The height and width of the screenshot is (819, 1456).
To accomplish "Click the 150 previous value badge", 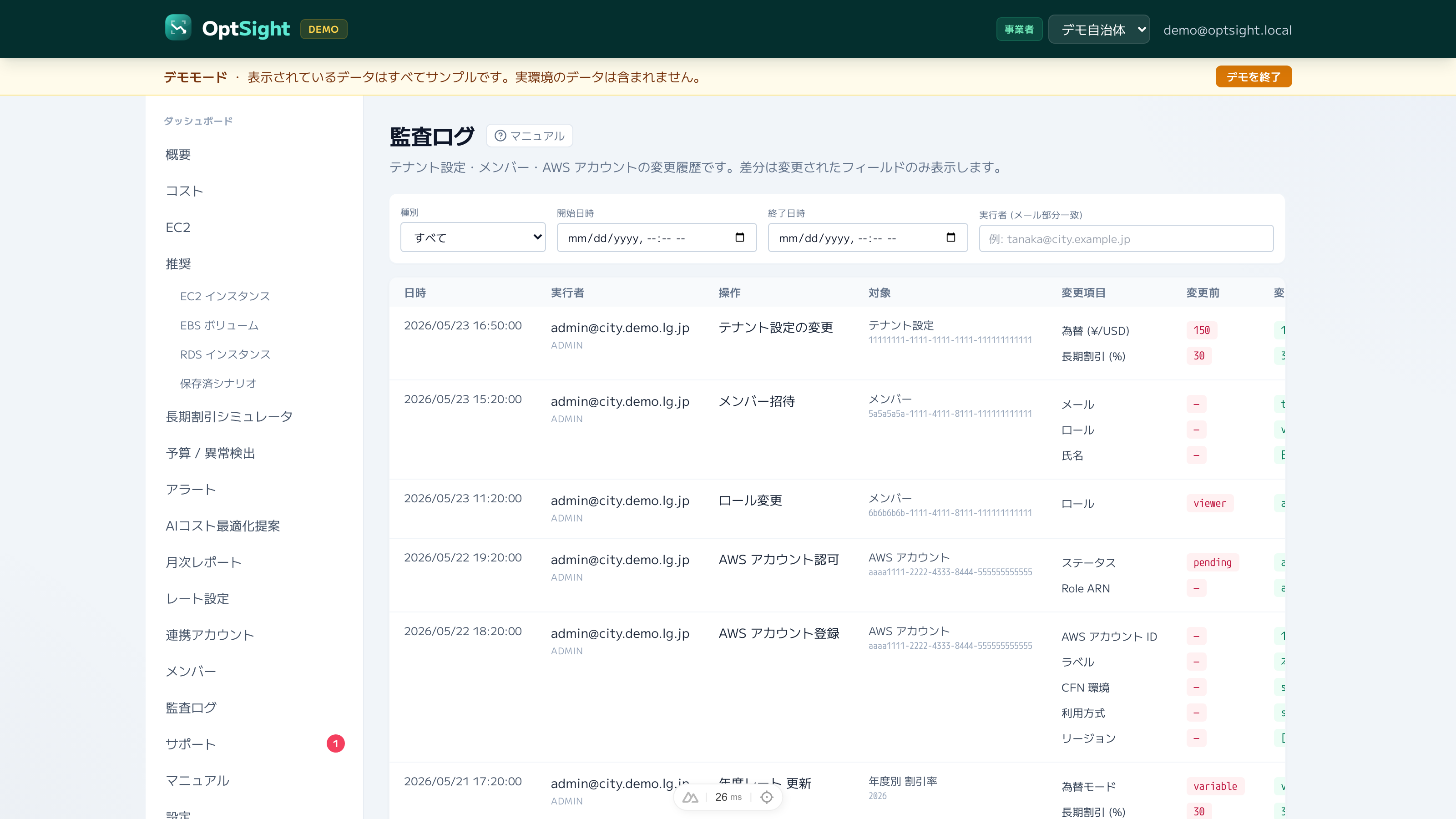I will [x=1202, y=330].
